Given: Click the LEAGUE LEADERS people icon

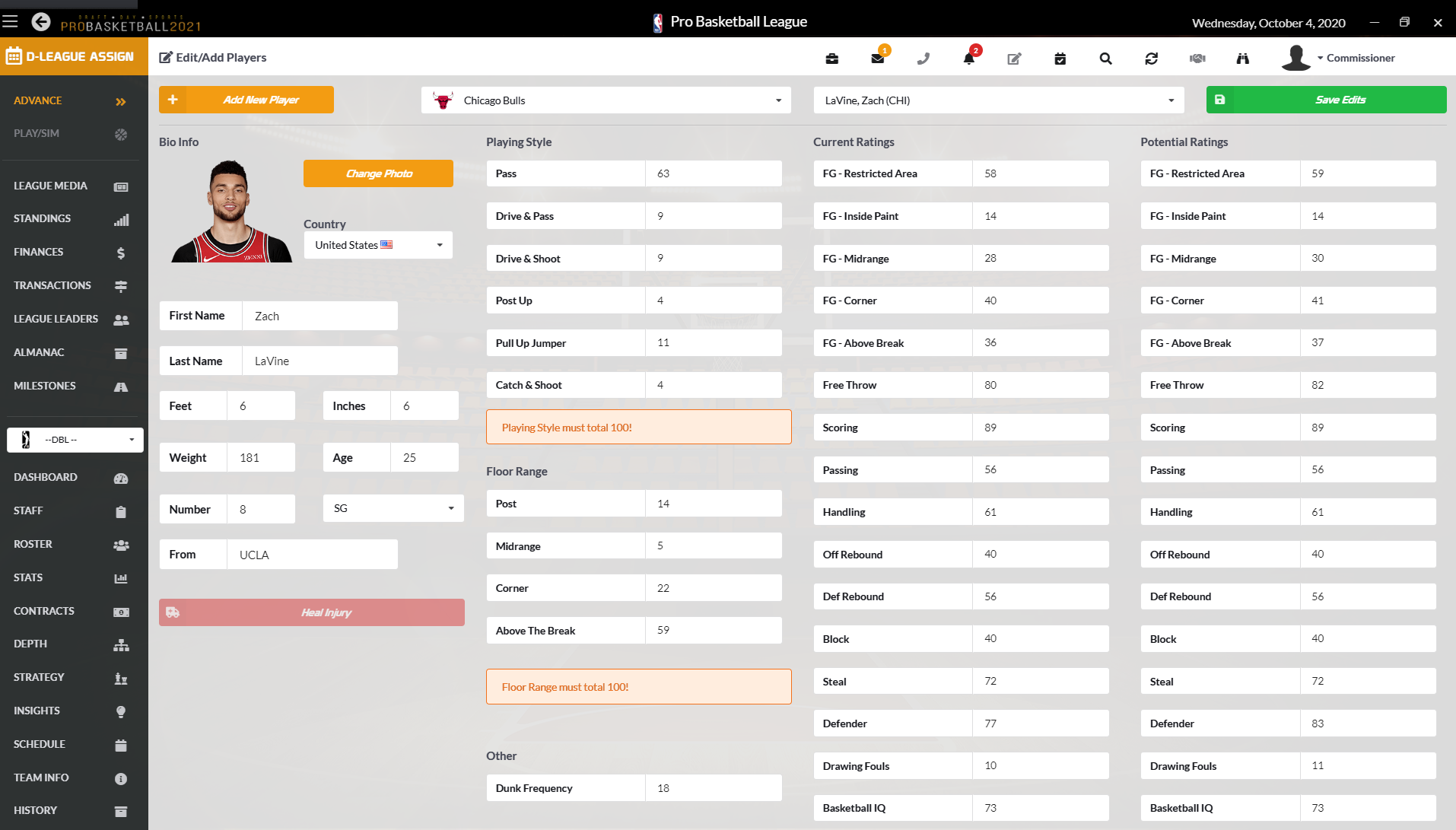Looking at the screenshot, I should [x=121, y=320].
